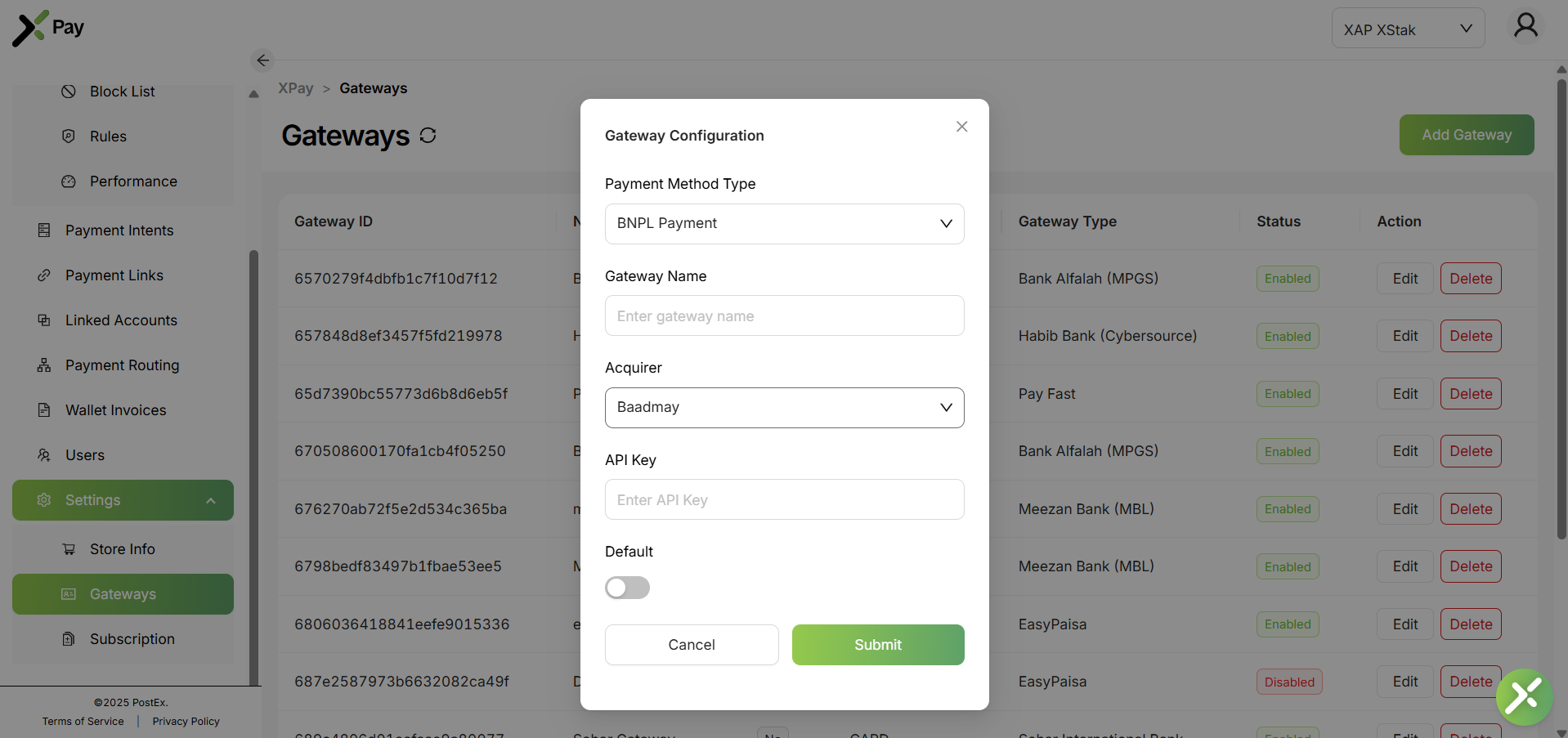Click the Privacy Policy footer link
The width and height of the screenshot is (1568, 738).
(186, 722)
